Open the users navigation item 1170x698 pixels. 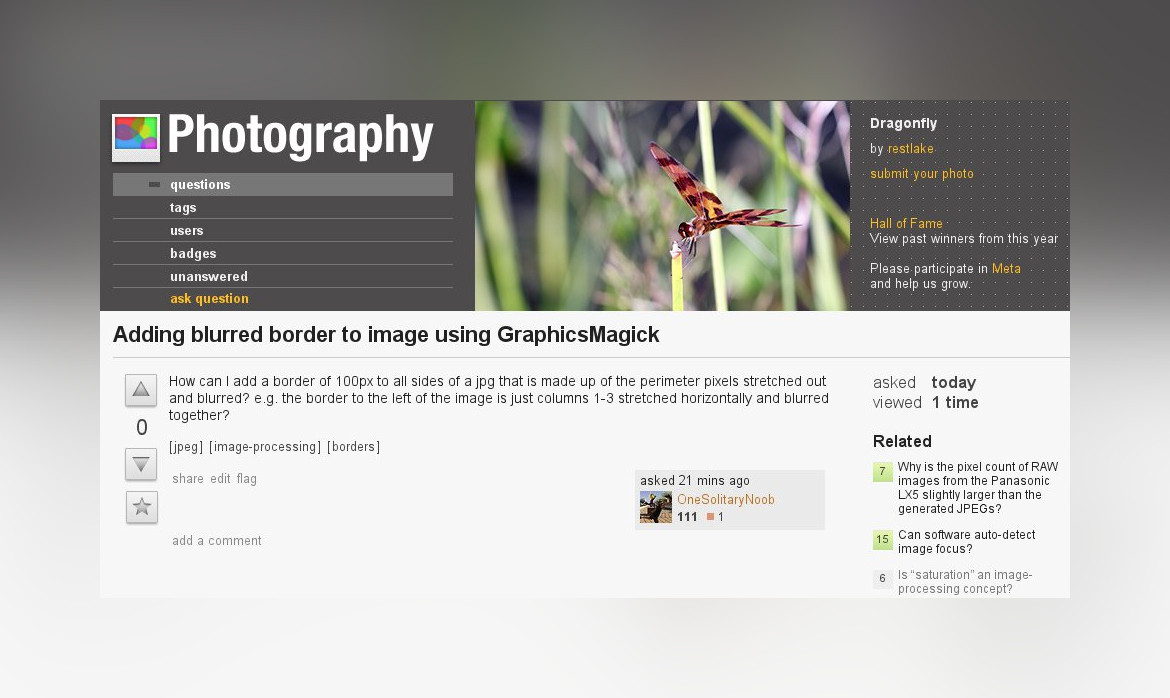point(187,231)
